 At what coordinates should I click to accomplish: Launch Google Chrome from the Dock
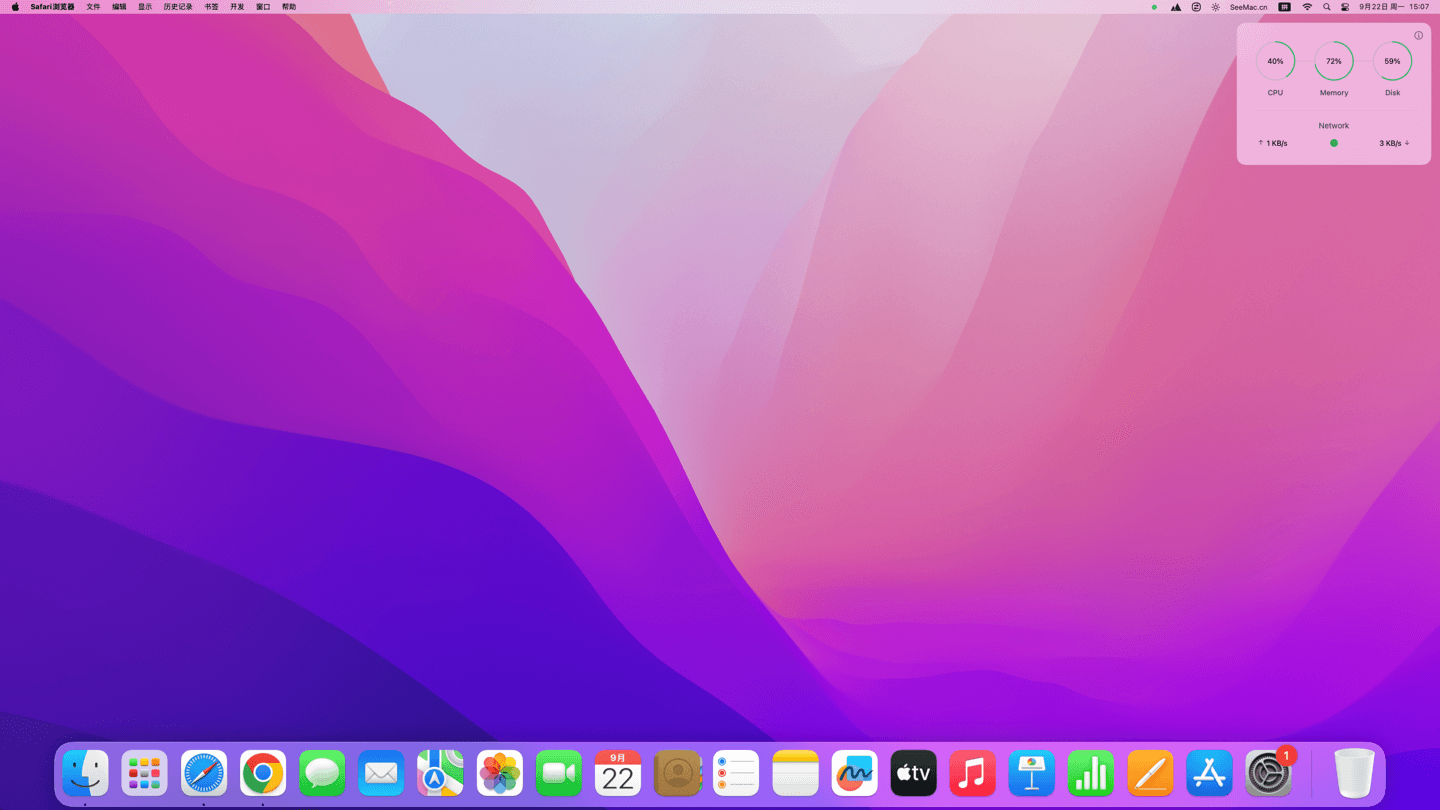pyautogui.click(x=263, y=773)
